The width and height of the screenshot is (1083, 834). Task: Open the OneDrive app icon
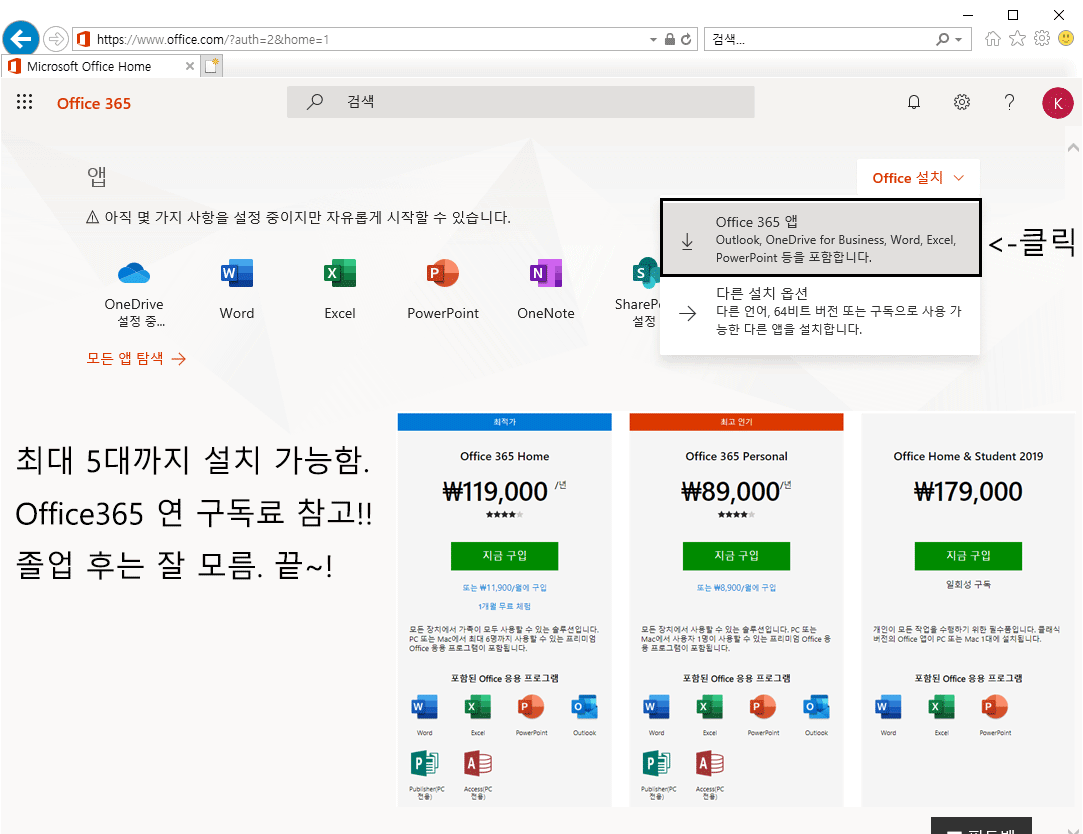(134, 274)
